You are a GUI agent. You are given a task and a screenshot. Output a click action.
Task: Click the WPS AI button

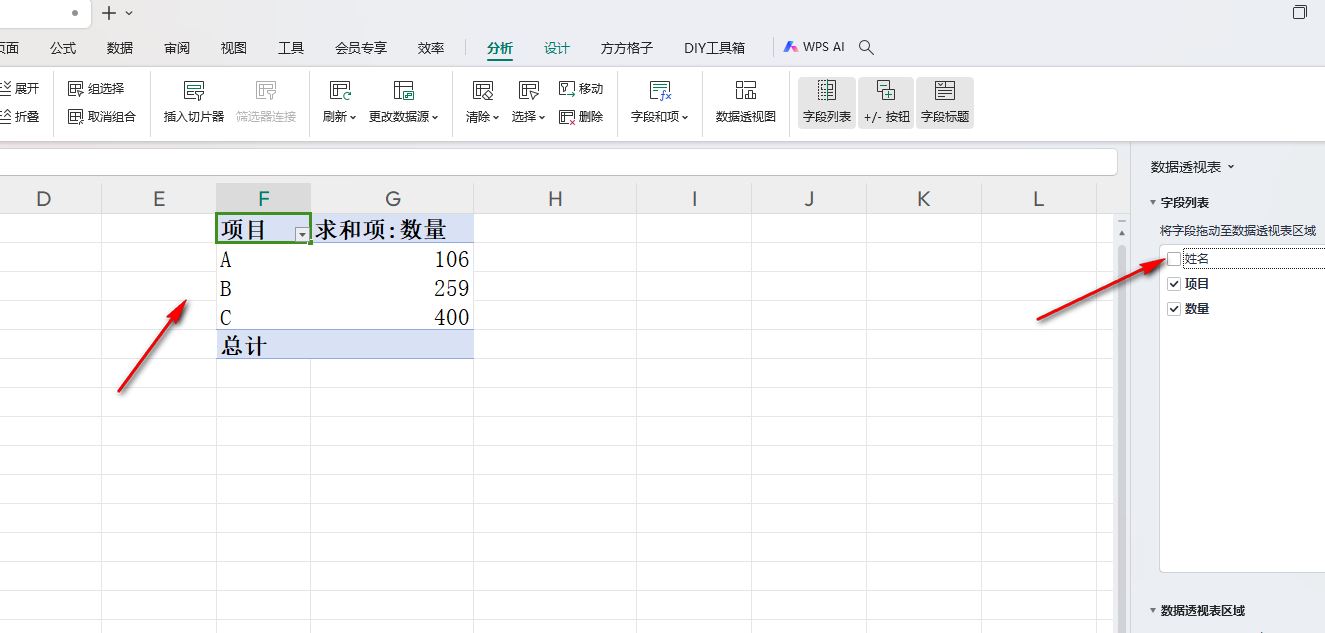pos(814,47)
